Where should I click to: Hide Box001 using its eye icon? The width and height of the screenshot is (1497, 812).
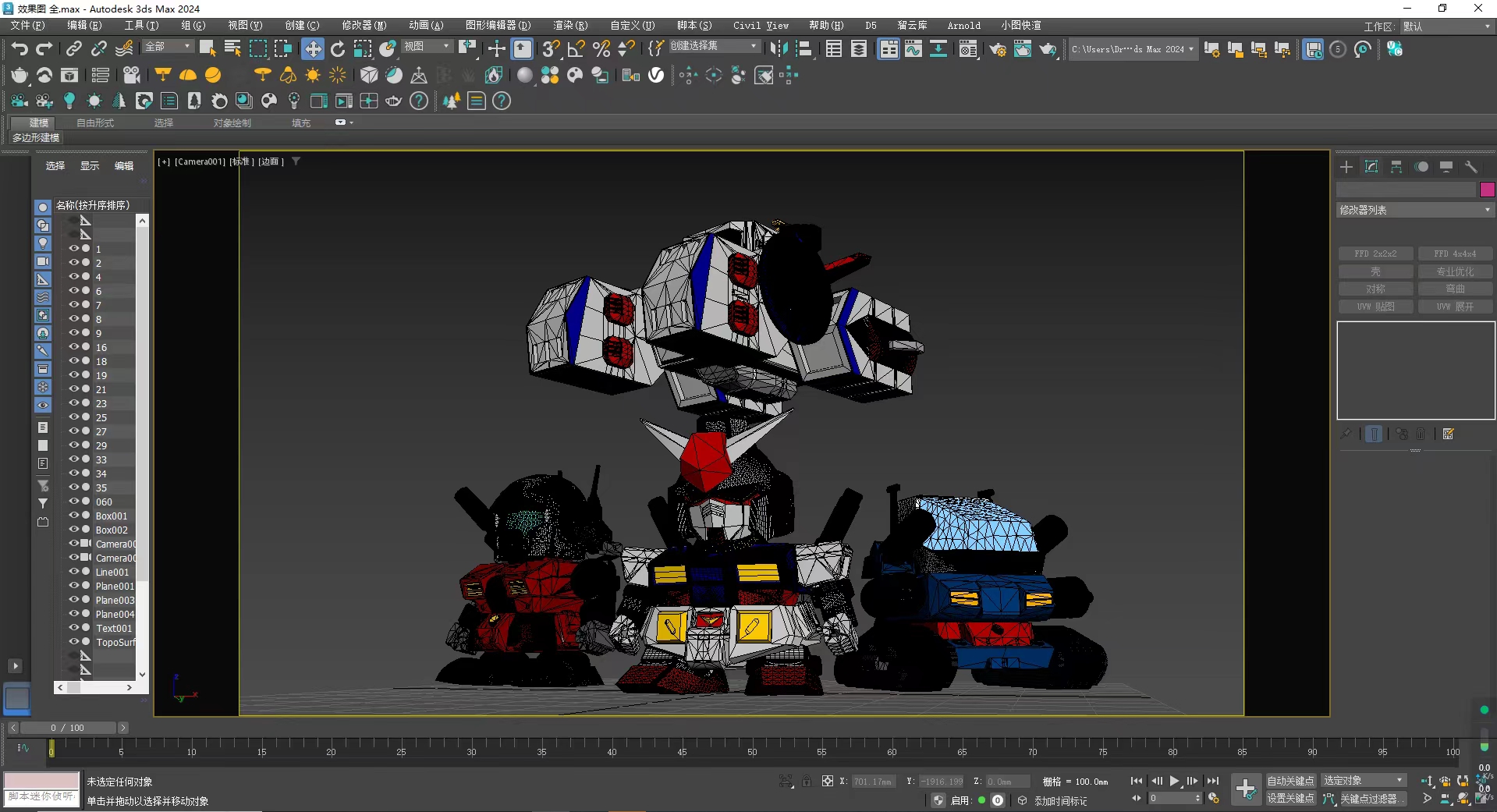click(74, 516)
